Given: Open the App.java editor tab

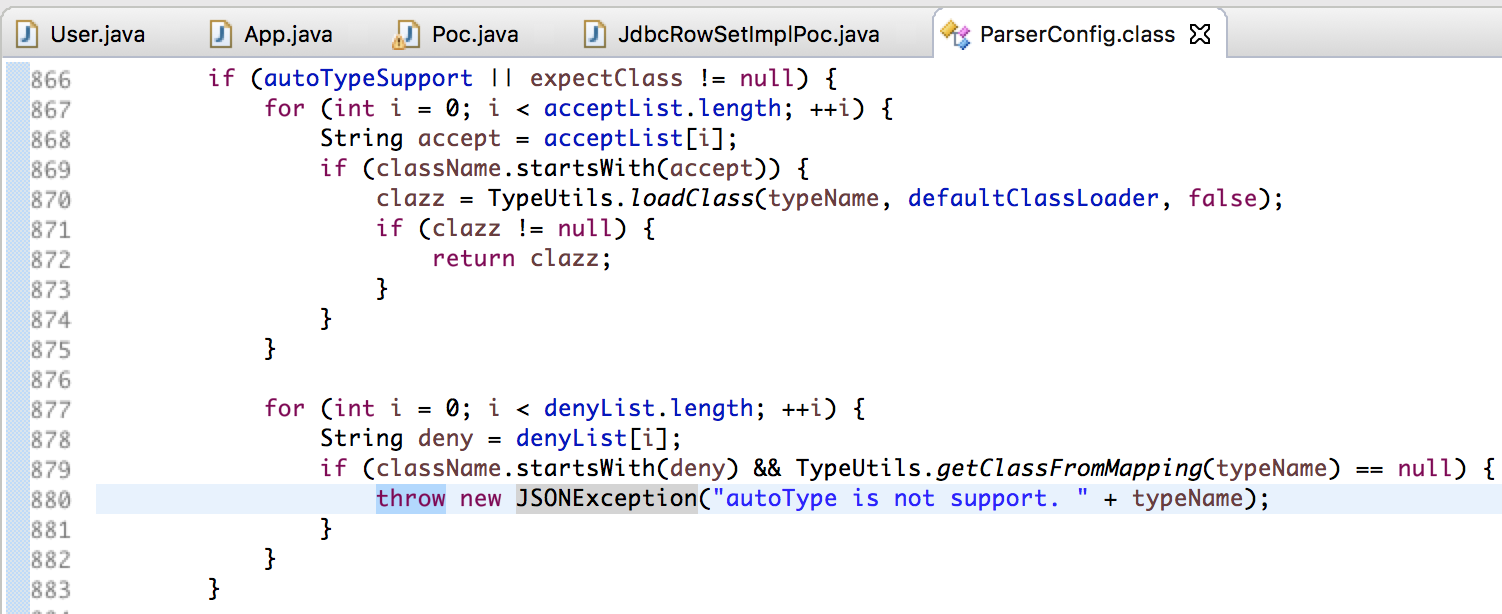Looking at the screenshot, I should click(x=271, y=34).
